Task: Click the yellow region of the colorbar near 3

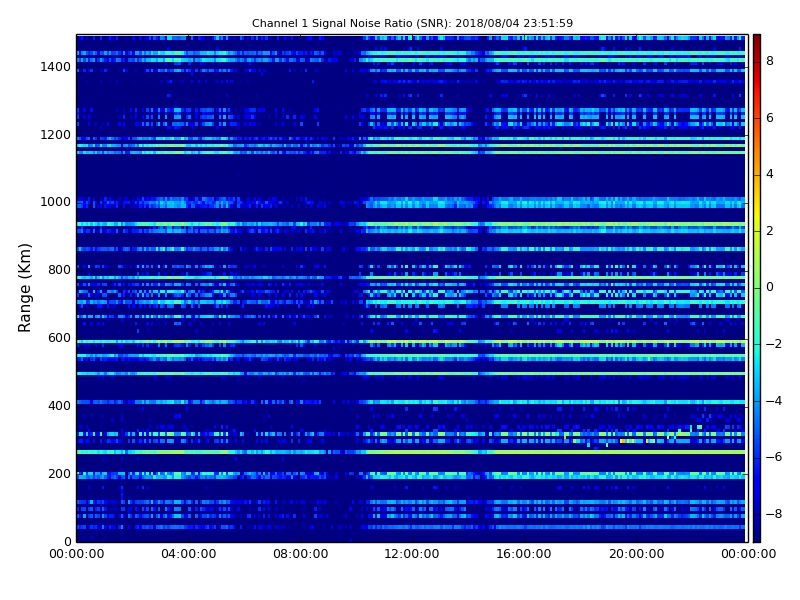Action: pyautogui.click(x=757, y=203)
